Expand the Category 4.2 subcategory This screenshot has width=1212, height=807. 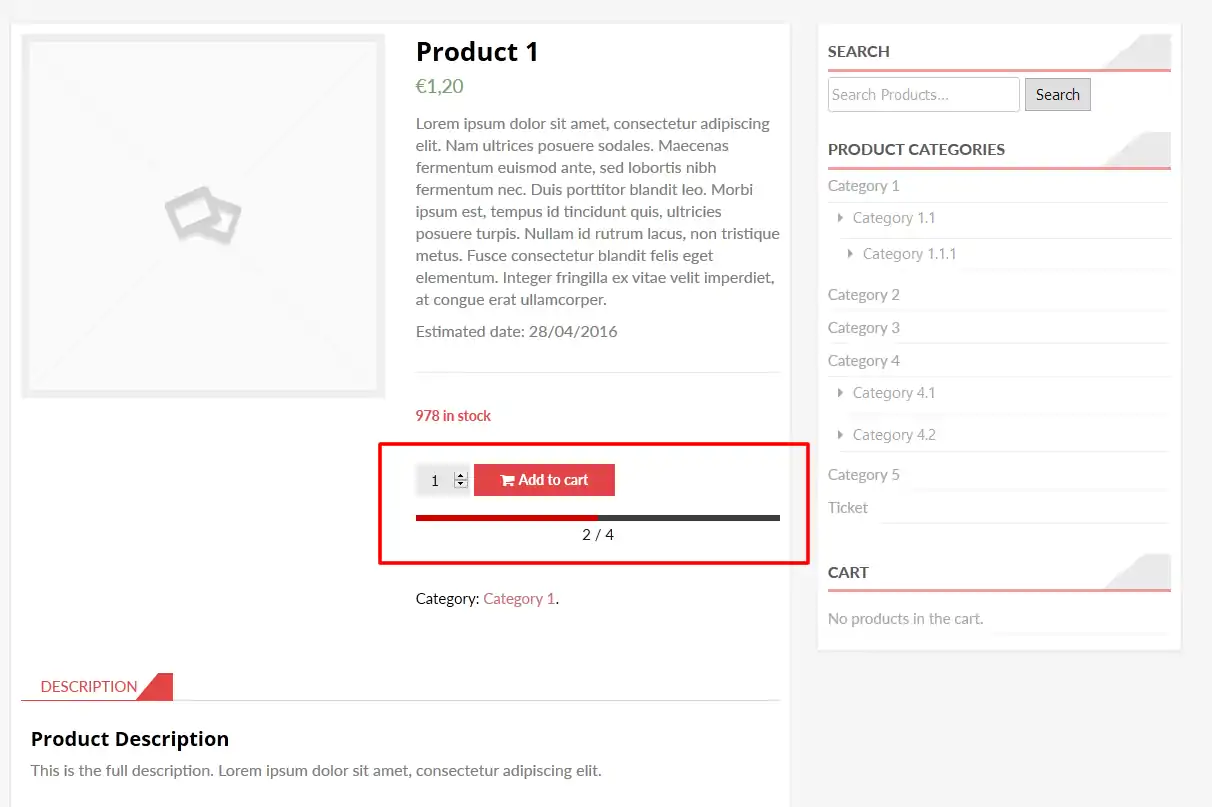[x=840, y=434]
